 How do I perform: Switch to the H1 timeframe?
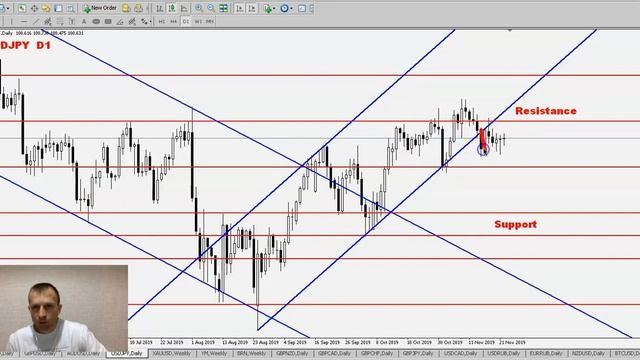click(x=162, y=21)
